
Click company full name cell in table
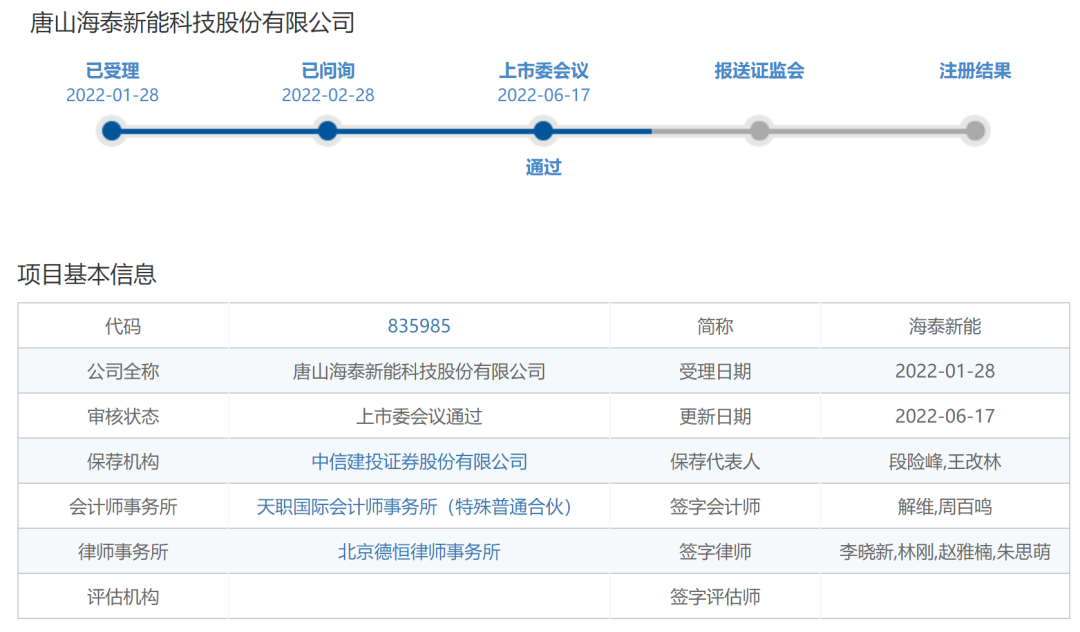[x=419, y=371]
